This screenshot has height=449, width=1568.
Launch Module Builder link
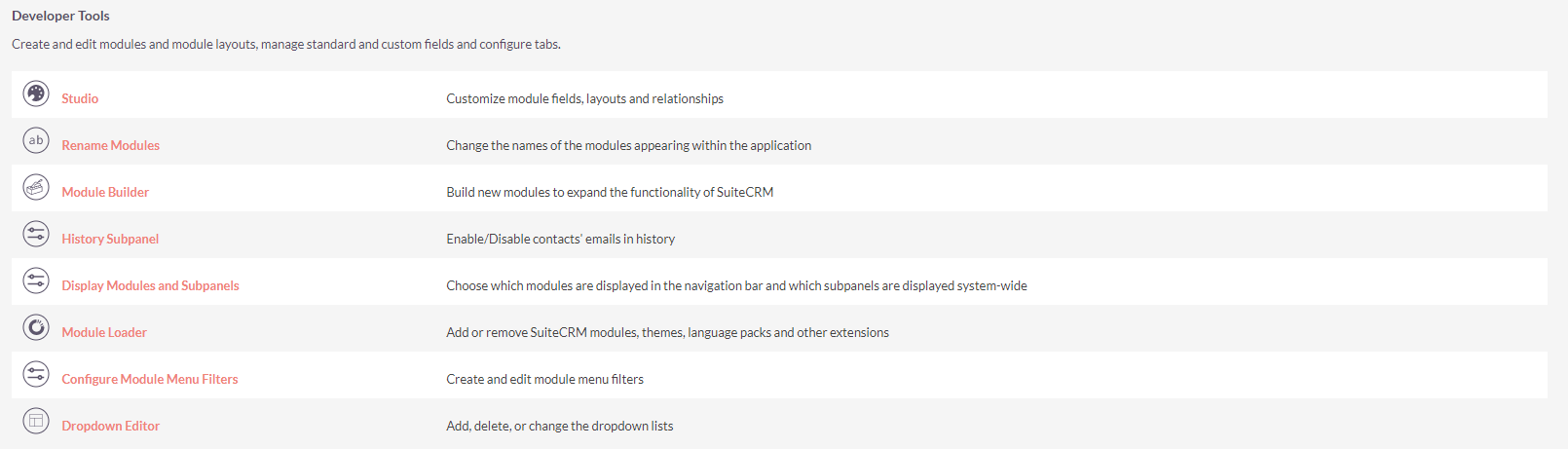pos(105,192)
